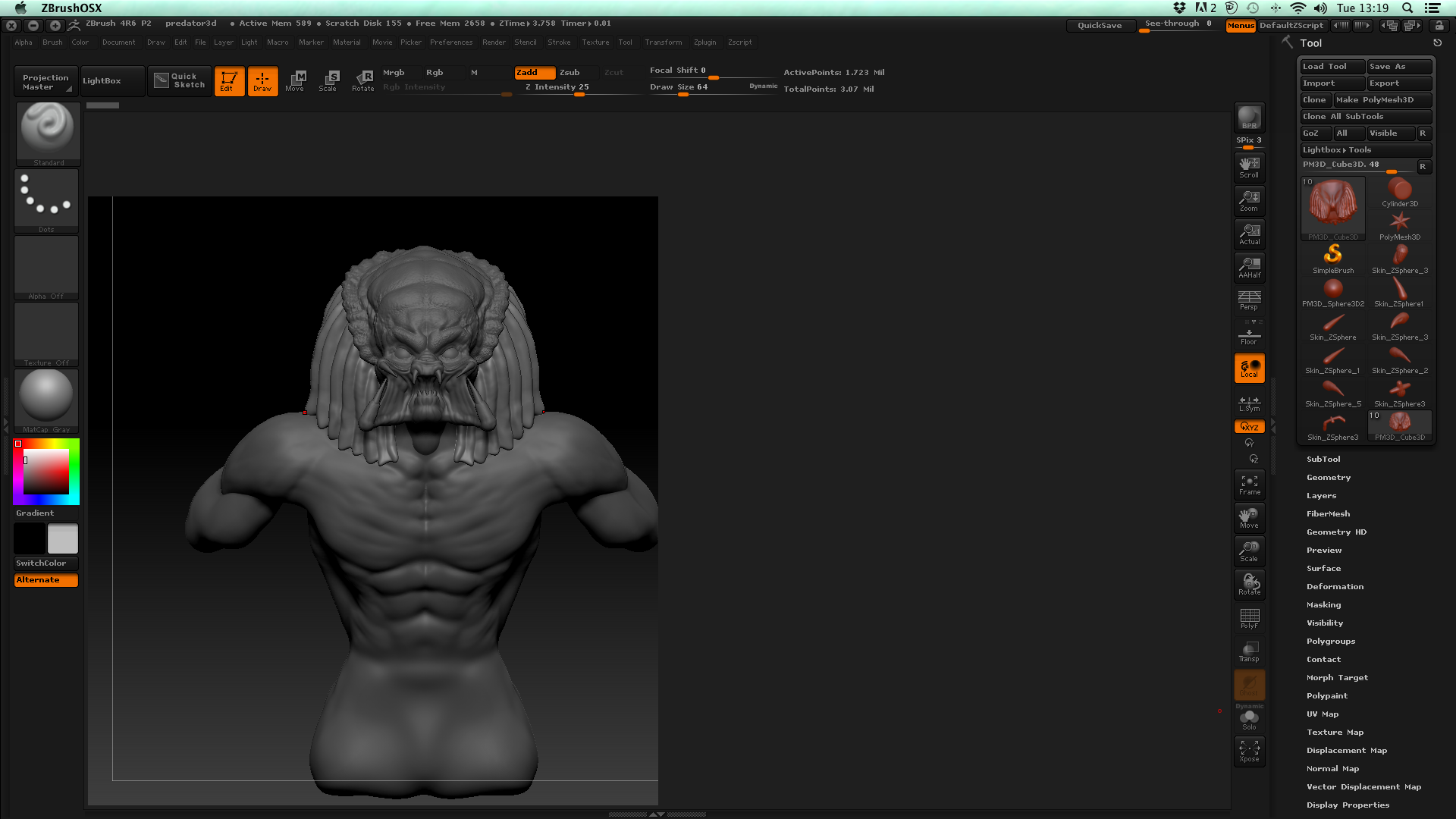This screenshot has height=819, width=1456.
Task: Click Load Tool button
Action: 1332,67
